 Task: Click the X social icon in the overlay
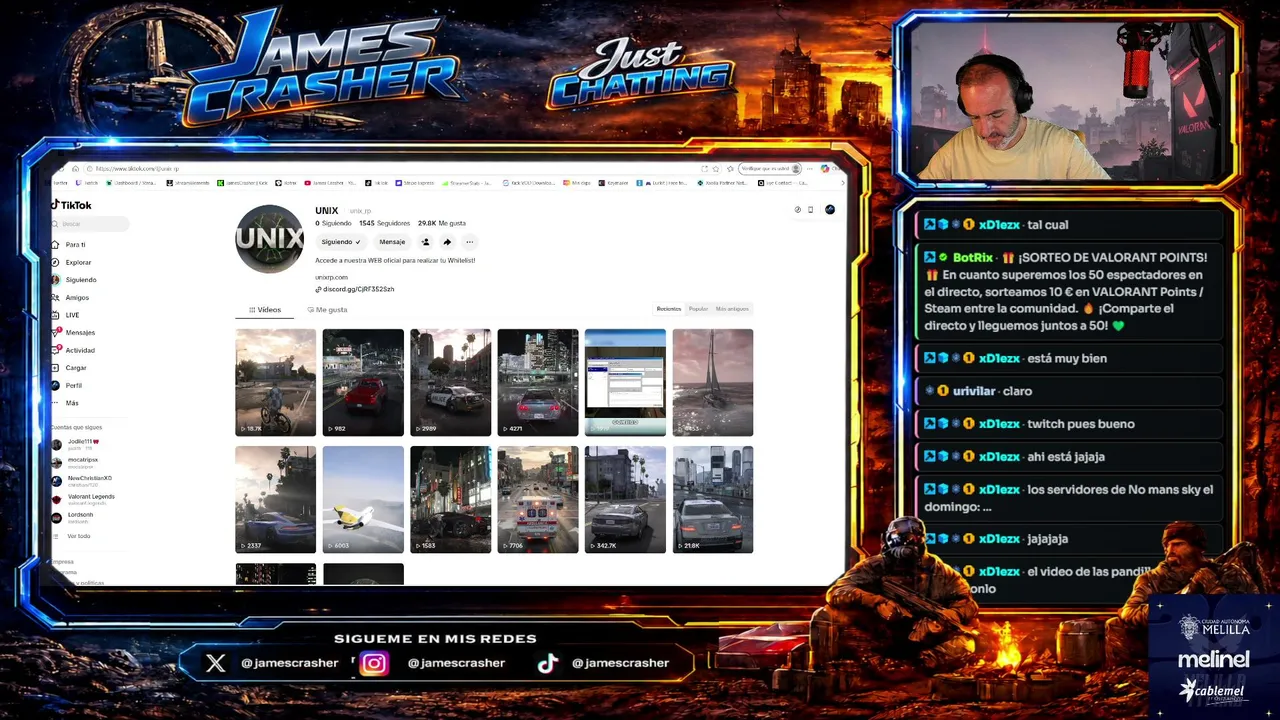pyautogui.click(x=215, y=663)
